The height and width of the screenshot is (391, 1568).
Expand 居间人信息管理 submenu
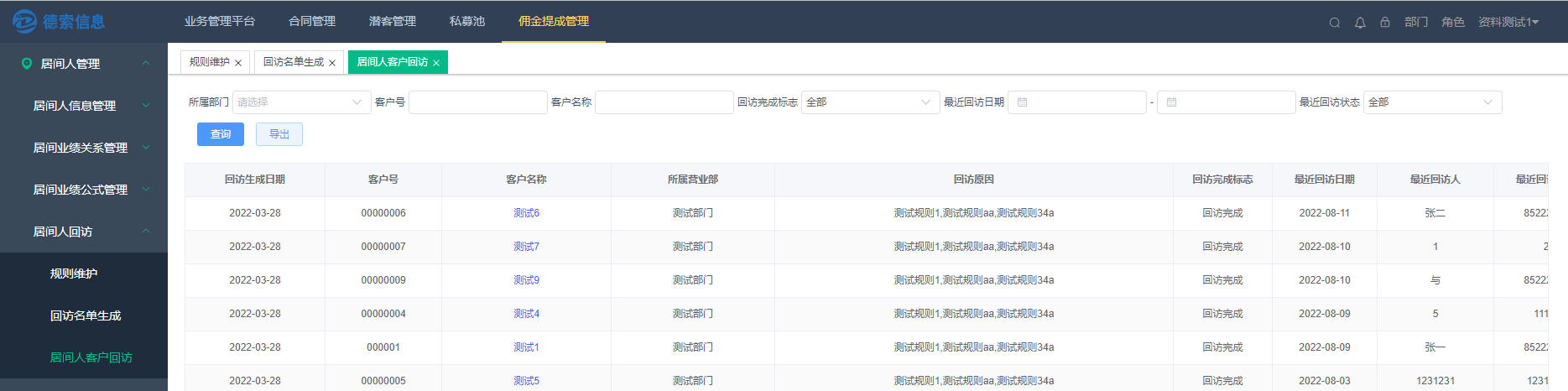[146, 106]
